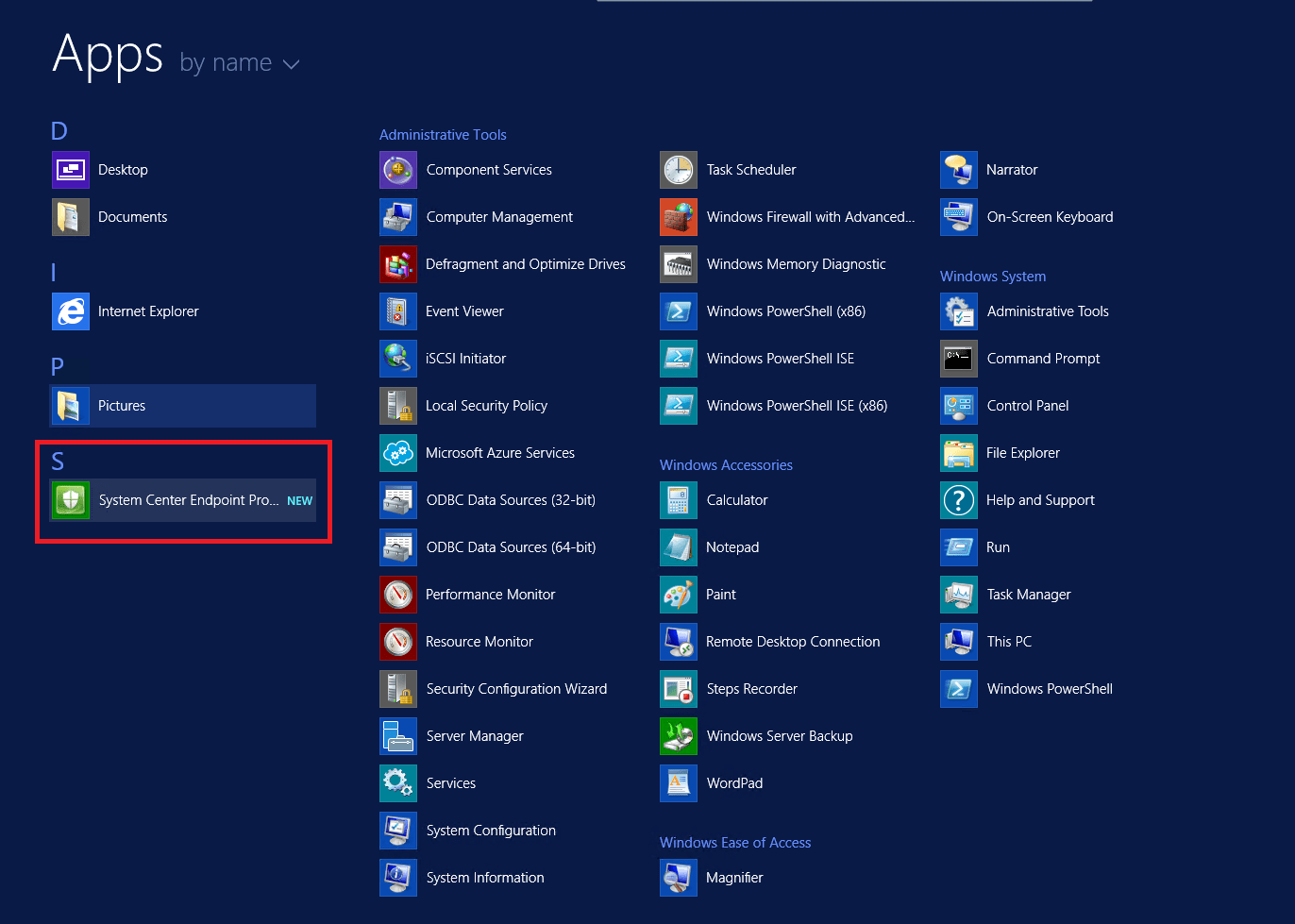Open Calculator icon
Viewport: 1295px width, 924px height.
pos(679,500)
